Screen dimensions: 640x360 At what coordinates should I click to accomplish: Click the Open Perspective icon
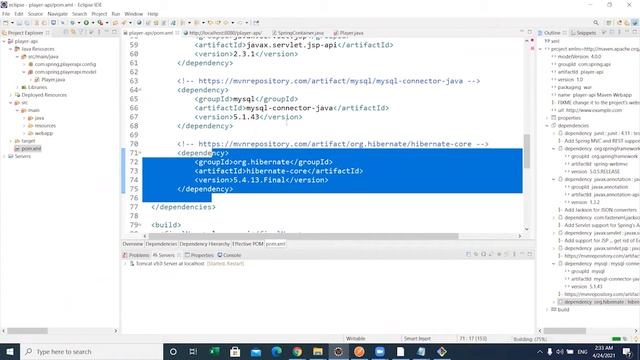point(609,23)
